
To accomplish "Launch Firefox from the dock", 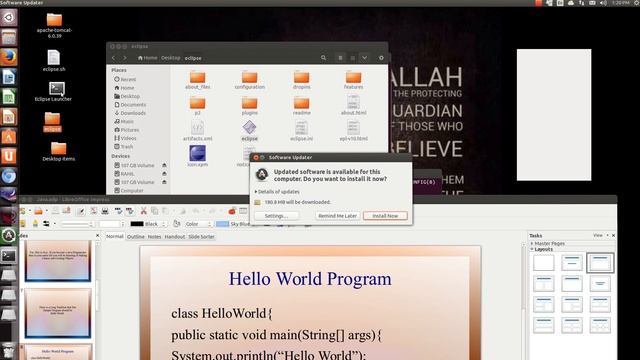I will coord(9,57).
